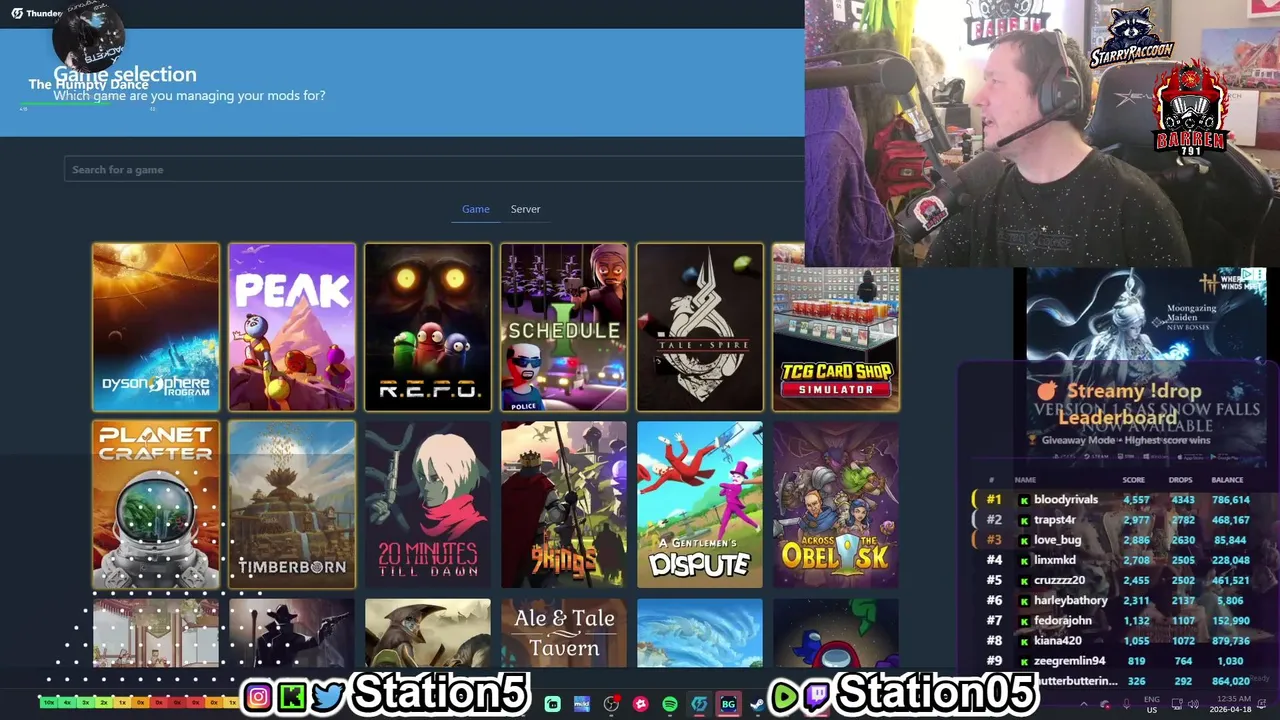Image resolution: width=1280 pixels, height=720 pixels.
Task: Choose the Planet Crafter game tile
Action: (x=156, y=504)
